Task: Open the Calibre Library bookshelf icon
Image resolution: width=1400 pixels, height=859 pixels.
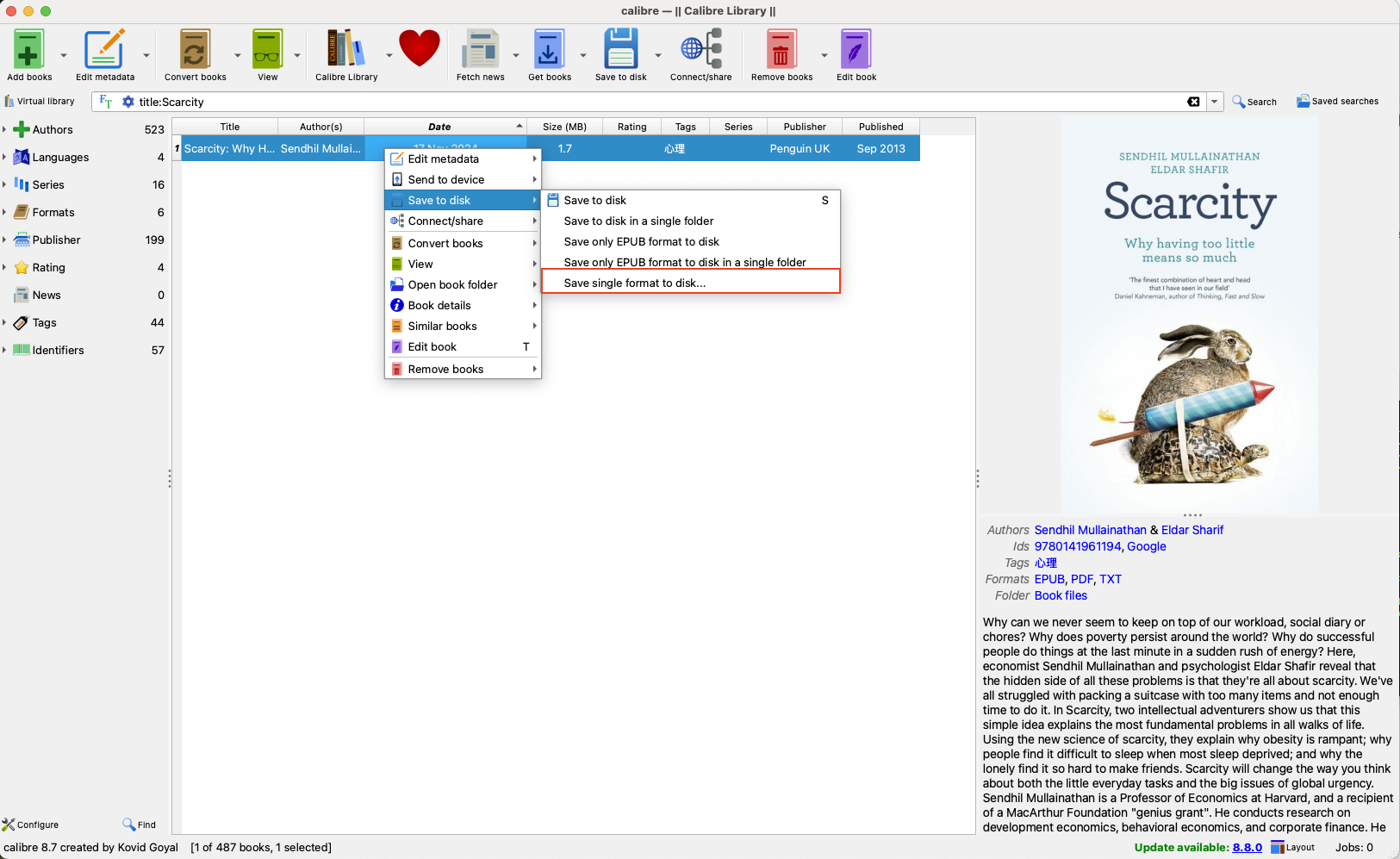Action: (346, 50)
